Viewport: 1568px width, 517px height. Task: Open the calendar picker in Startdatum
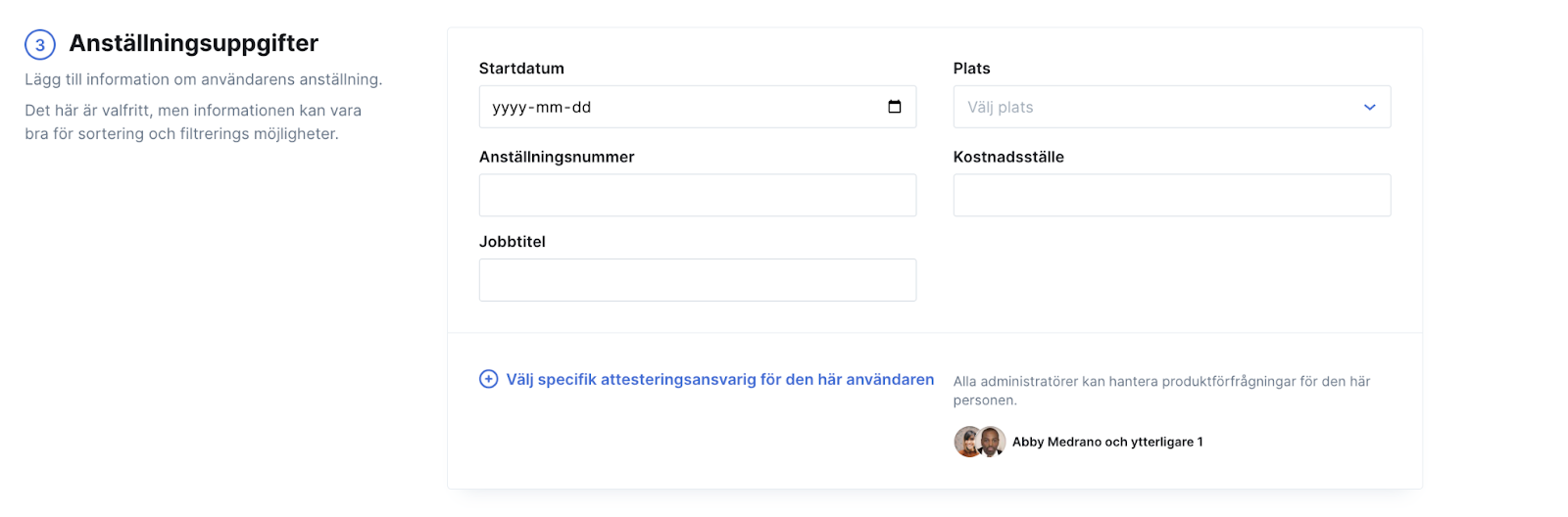pyautogui.click(x=895, y=107)
